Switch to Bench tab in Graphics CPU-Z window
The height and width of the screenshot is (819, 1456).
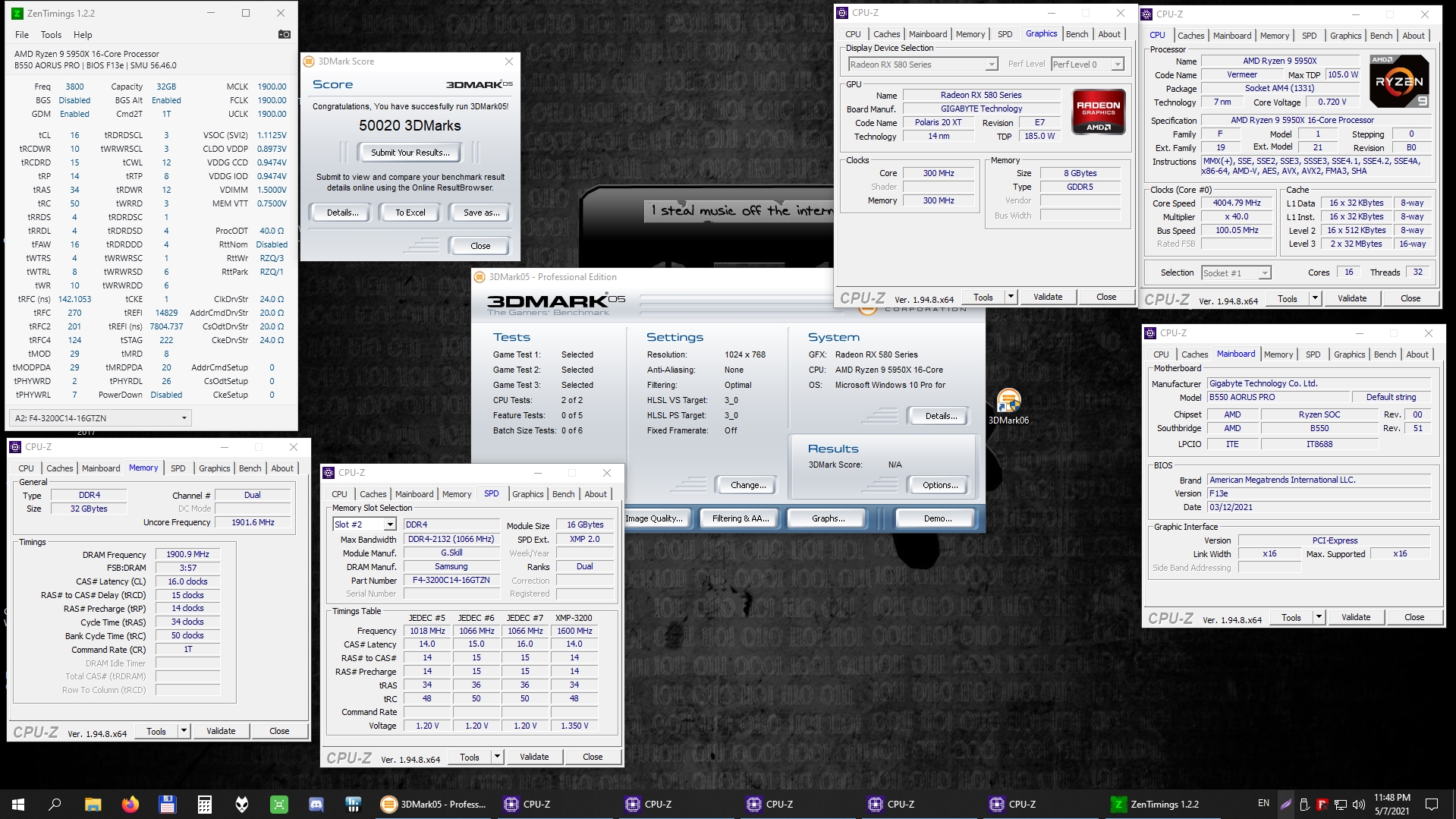coord(1077,34)
